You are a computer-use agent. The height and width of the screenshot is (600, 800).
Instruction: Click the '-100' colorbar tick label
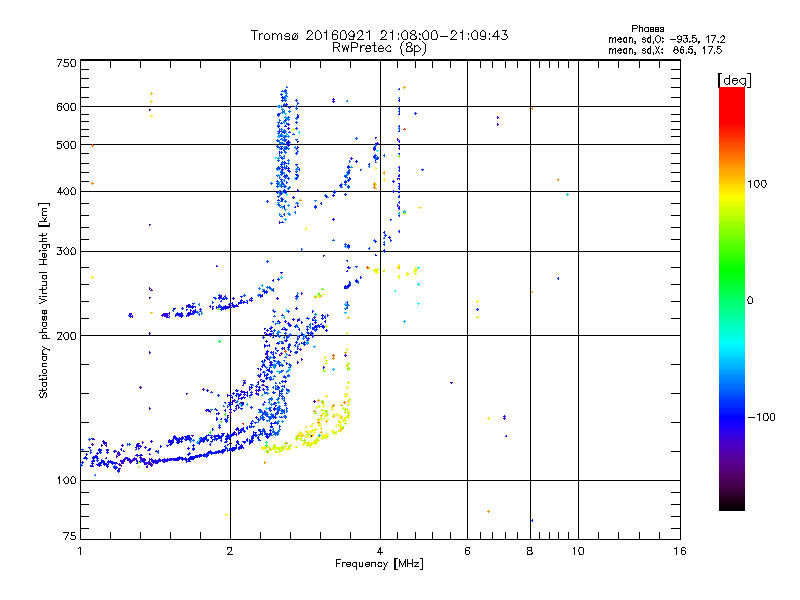[x=761, y=417]
